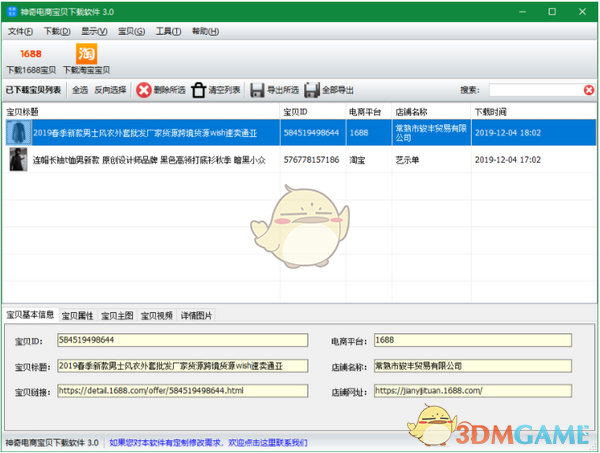Click 神奇电商宝贝下载软件 3.0 status bar text
Image resolution: width=600 pixels, height=453 pixels.
(52, 443)
